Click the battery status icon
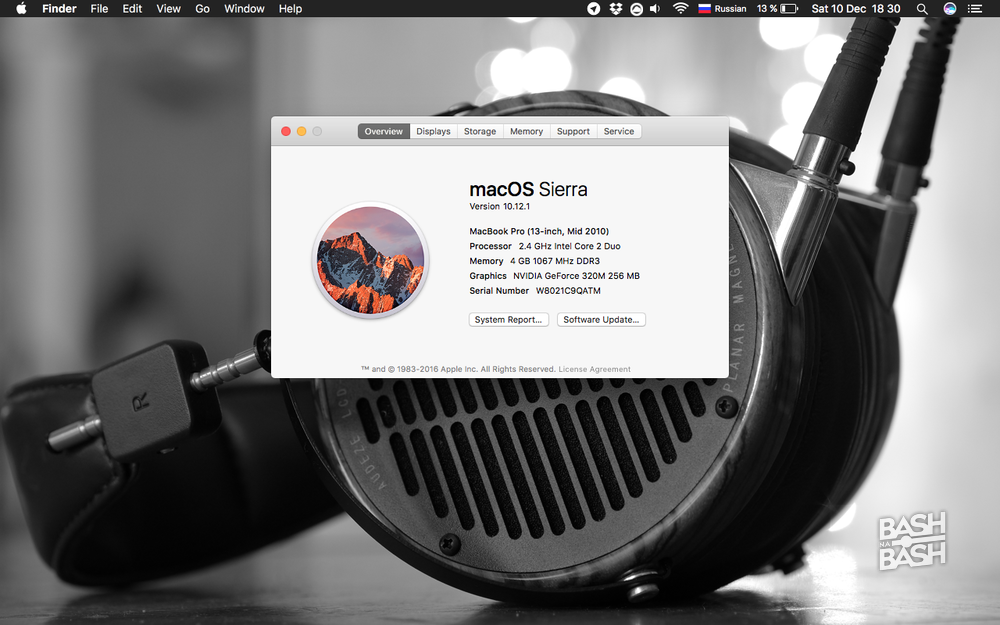 790,8
